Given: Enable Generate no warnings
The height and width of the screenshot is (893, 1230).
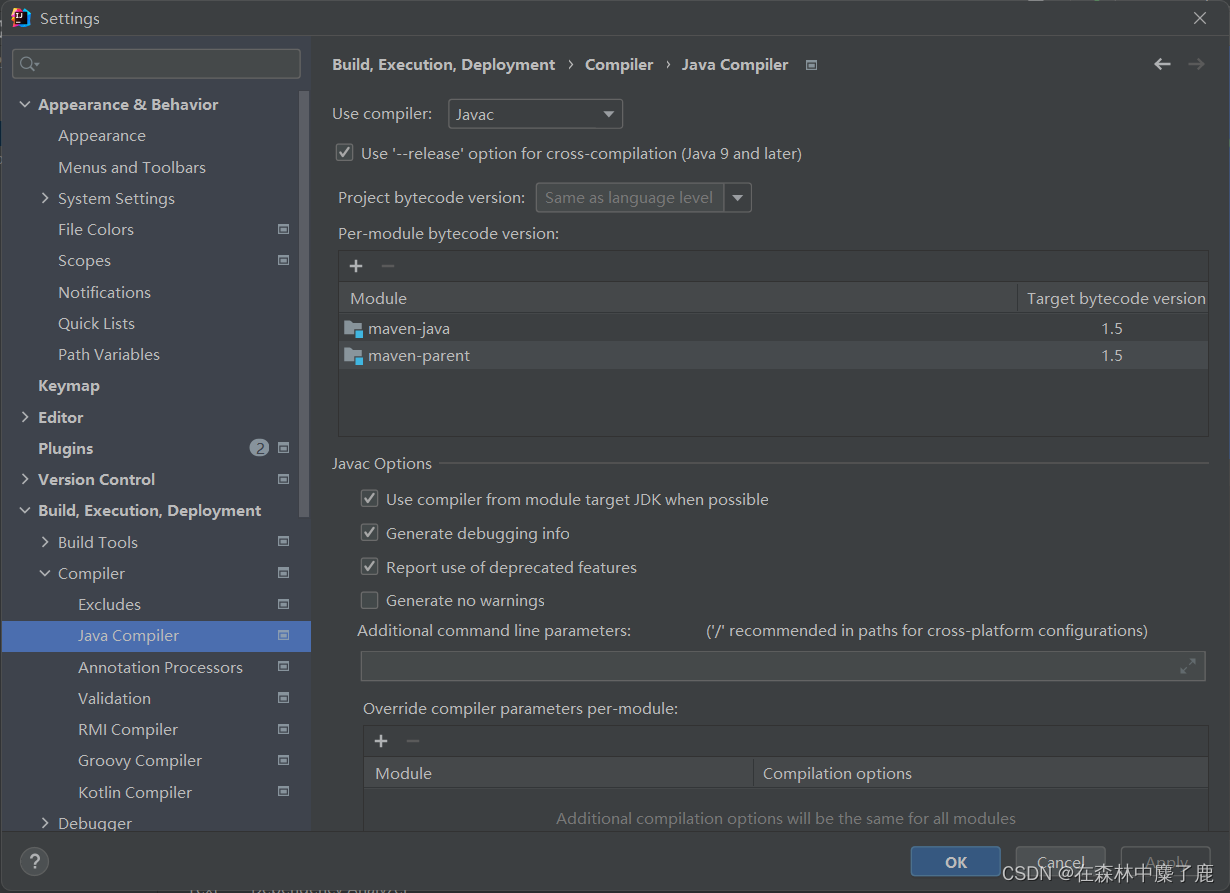Looking at the screenshot, I should (x=369, y=600).
